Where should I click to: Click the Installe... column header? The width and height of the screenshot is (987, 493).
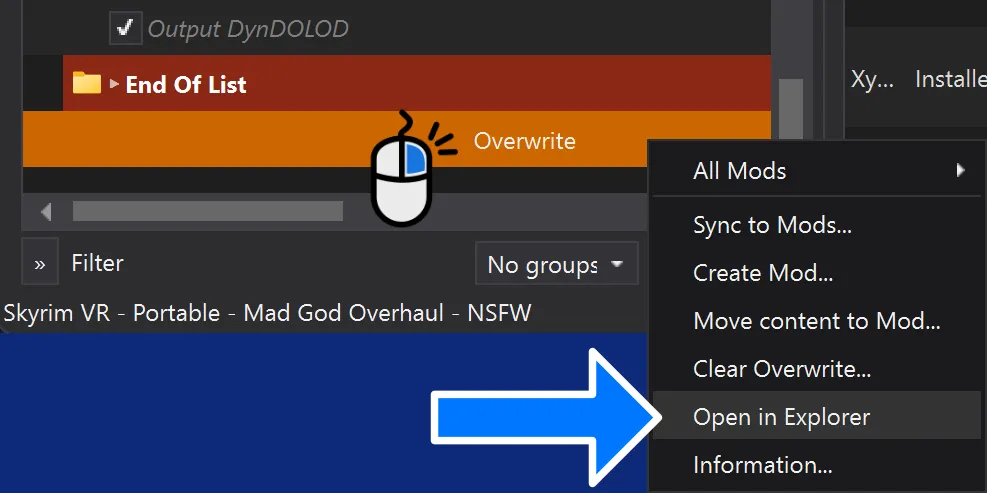tap(949, 80)
